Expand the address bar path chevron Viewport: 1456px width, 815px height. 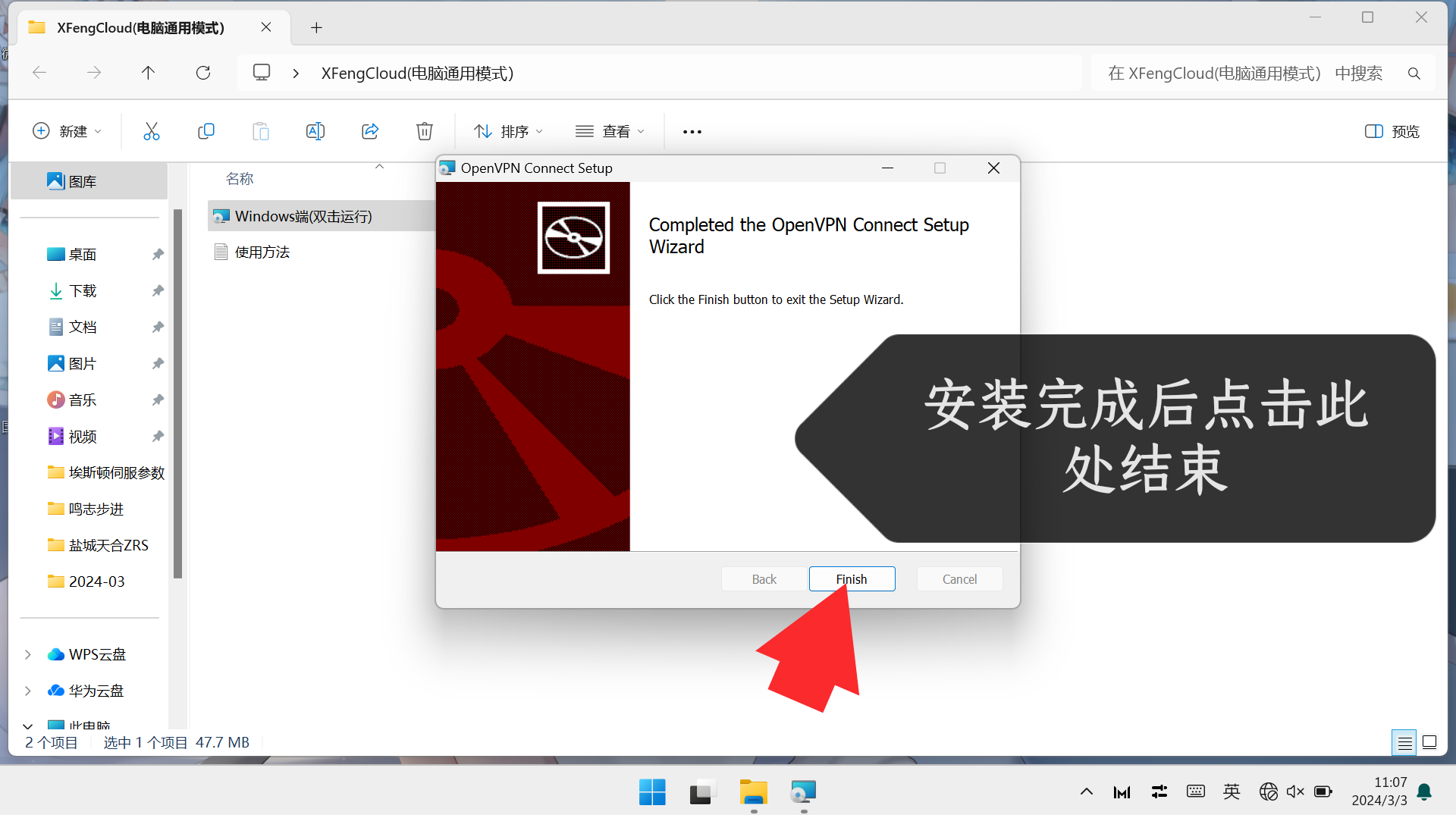[x=296, y=73]
